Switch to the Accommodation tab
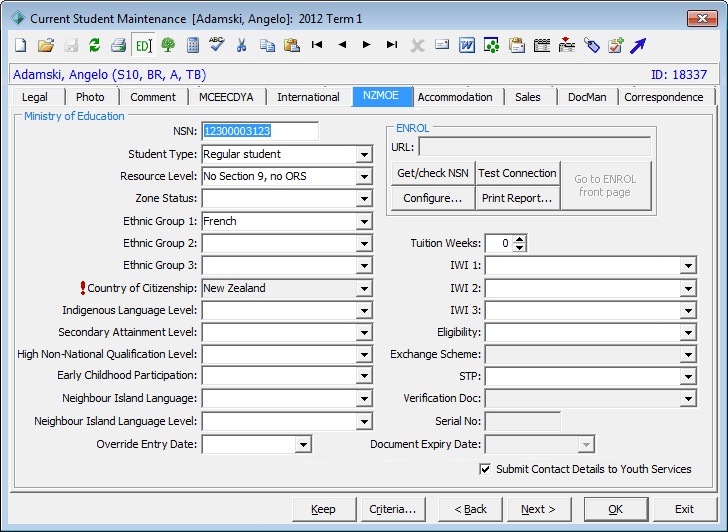 pos(455,97)
